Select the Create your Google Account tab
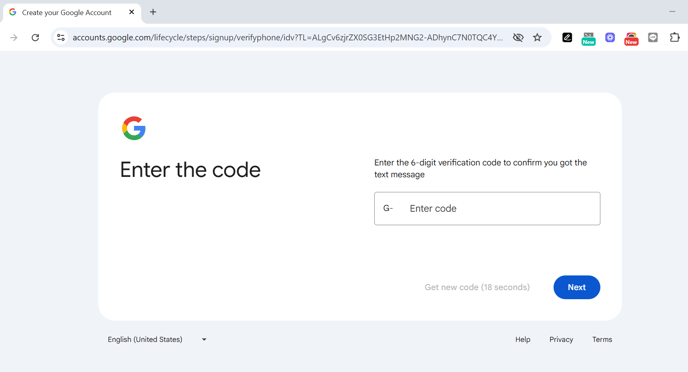 point(72,13)
